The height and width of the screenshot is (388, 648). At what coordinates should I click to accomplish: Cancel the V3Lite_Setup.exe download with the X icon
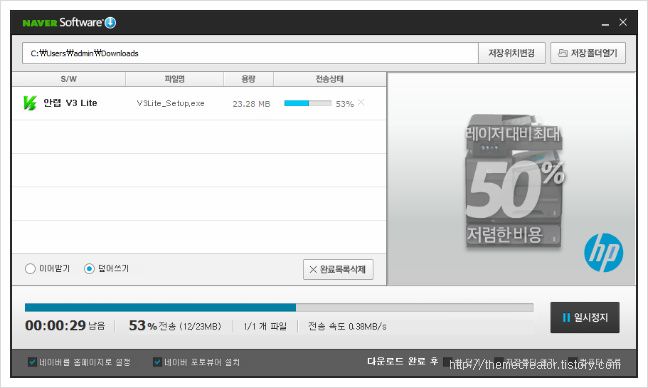click(x=361, y=102)
